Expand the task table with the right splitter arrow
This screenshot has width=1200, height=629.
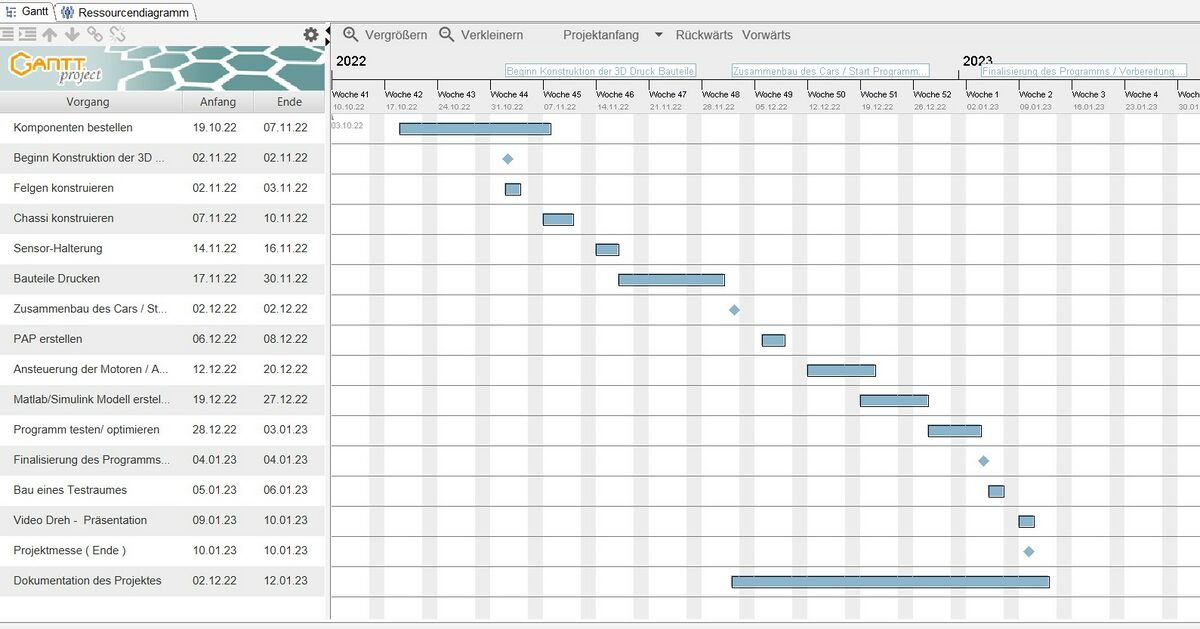327,41
